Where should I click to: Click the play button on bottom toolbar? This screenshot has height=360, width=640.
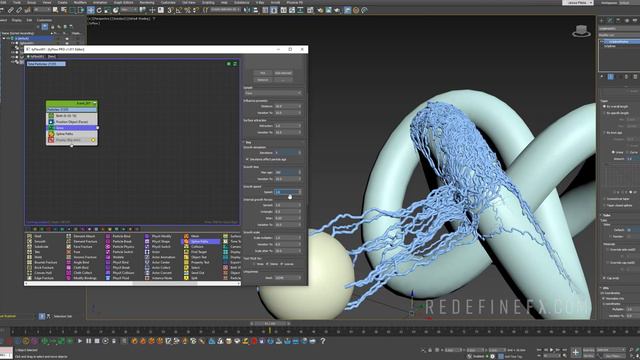coord(80,341)
